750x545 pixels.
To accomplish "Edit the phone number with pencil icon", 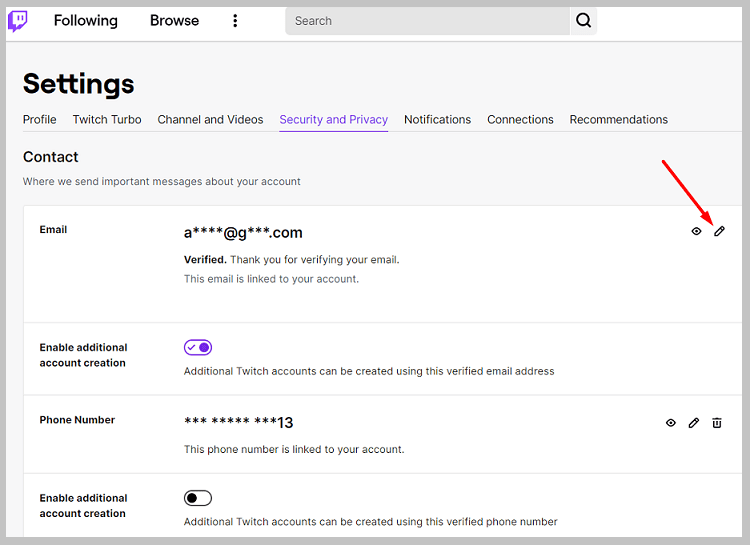I will [694, 423].
